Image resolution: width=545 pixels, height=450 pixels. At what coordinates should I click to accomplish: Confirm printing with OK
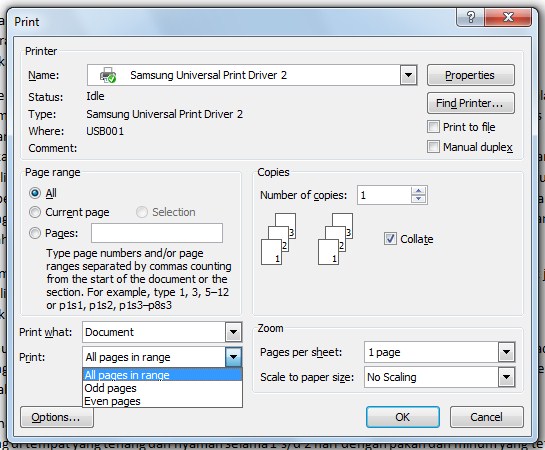[x=402, y=417]
